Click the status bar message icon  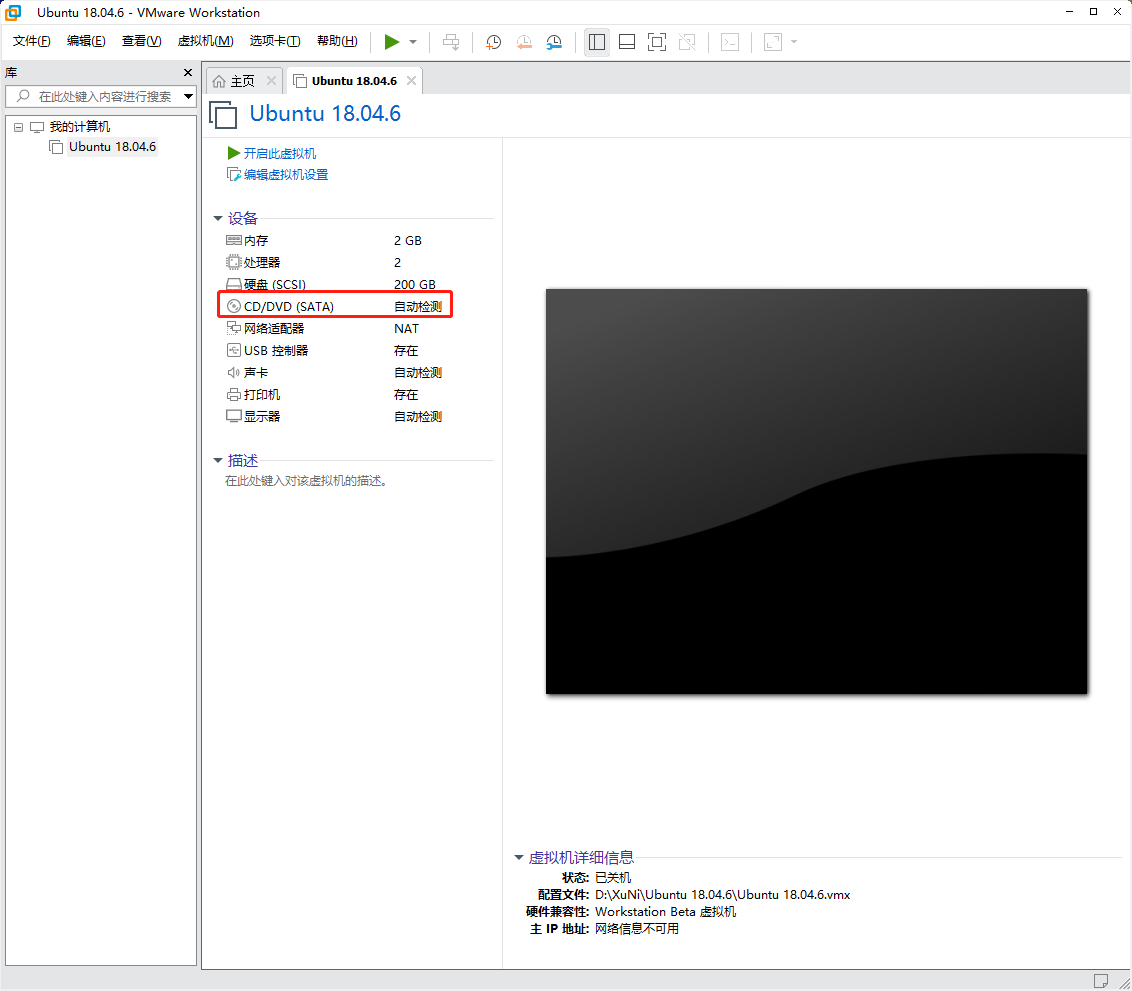[1101, 980]
